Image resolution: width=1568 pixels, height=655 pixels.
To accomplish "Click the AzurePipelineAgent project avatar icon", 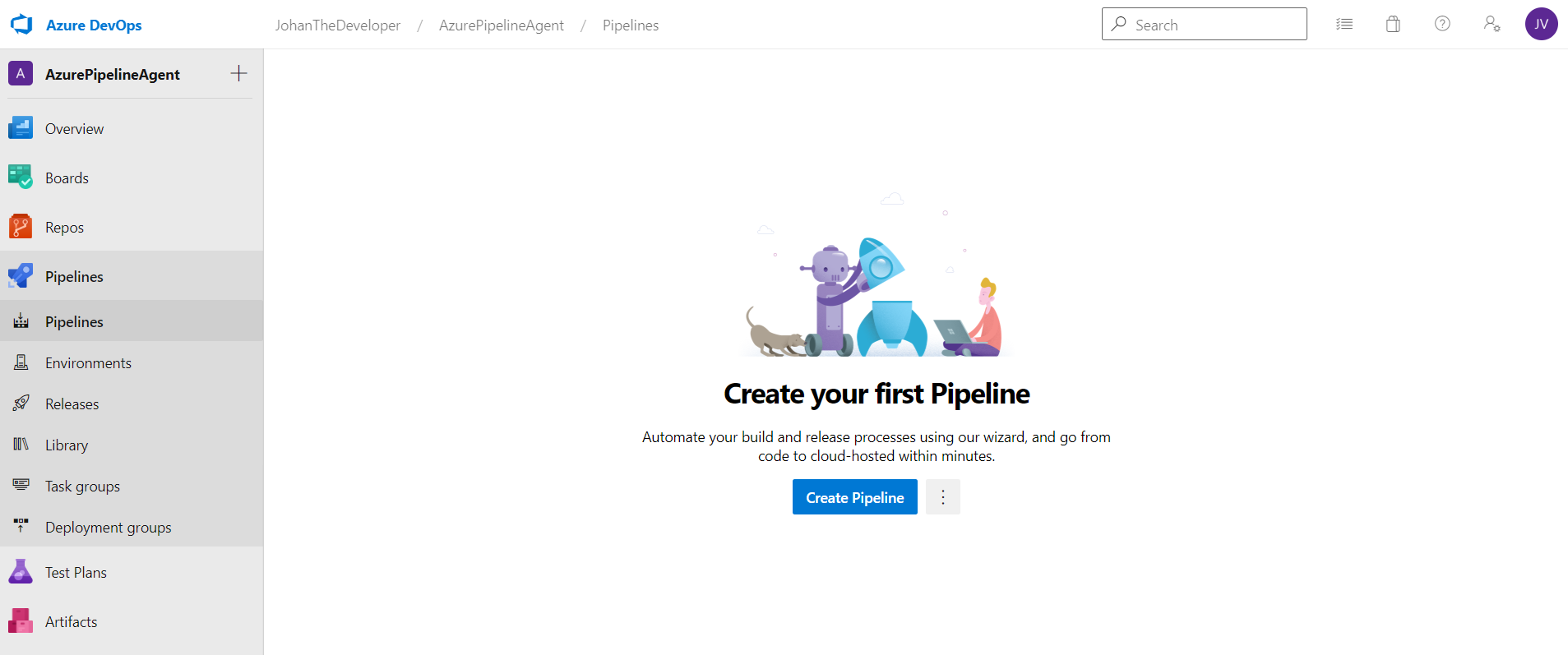I will [21, 74].
